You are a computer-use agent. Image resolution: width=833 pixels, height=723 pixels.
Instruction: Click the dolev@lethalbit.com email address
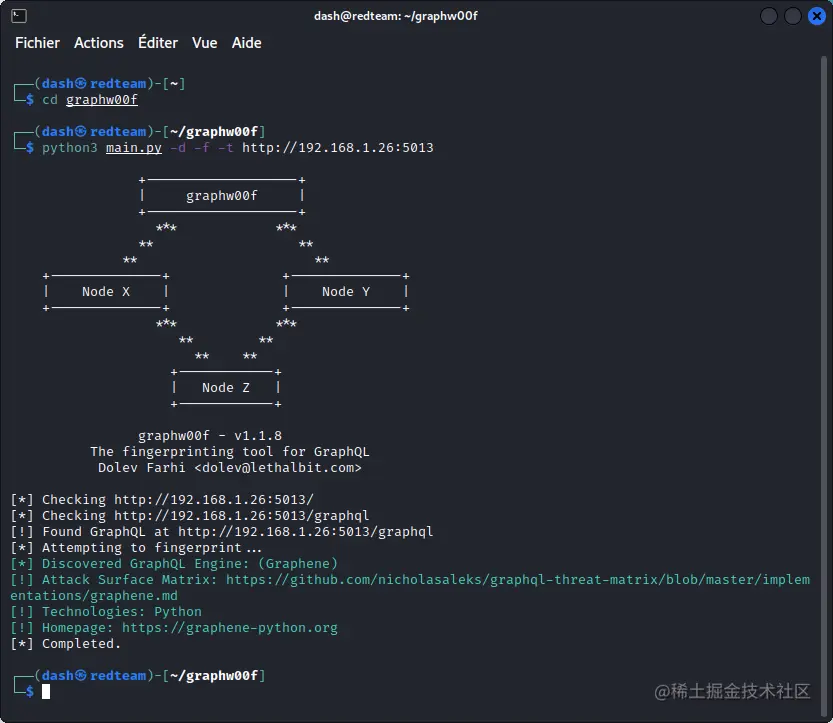(278, 467)
